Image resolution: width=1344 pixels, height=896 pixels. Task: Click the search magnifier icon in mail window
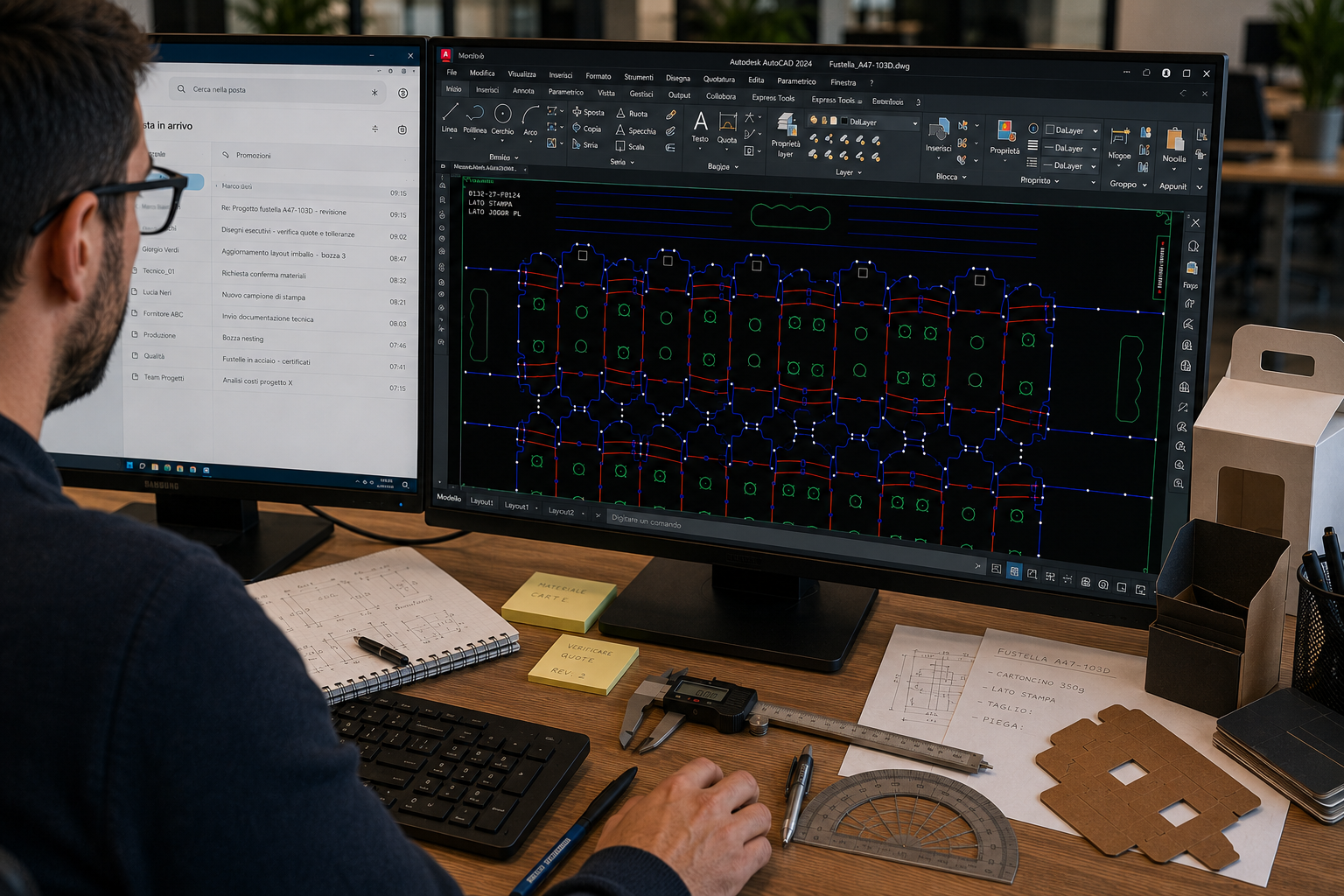pyautogui.click(x=181, y=89)
